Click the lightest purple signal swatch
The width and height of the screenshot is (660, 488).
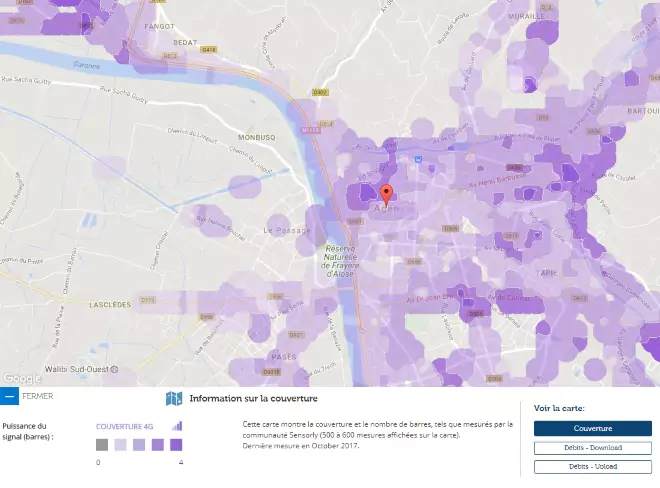click(120, 445)
